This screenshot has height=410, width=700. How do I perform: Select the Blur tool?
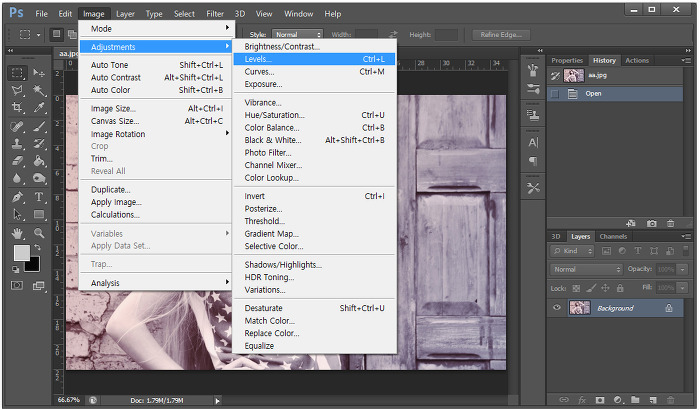click(x=17, y=179)
